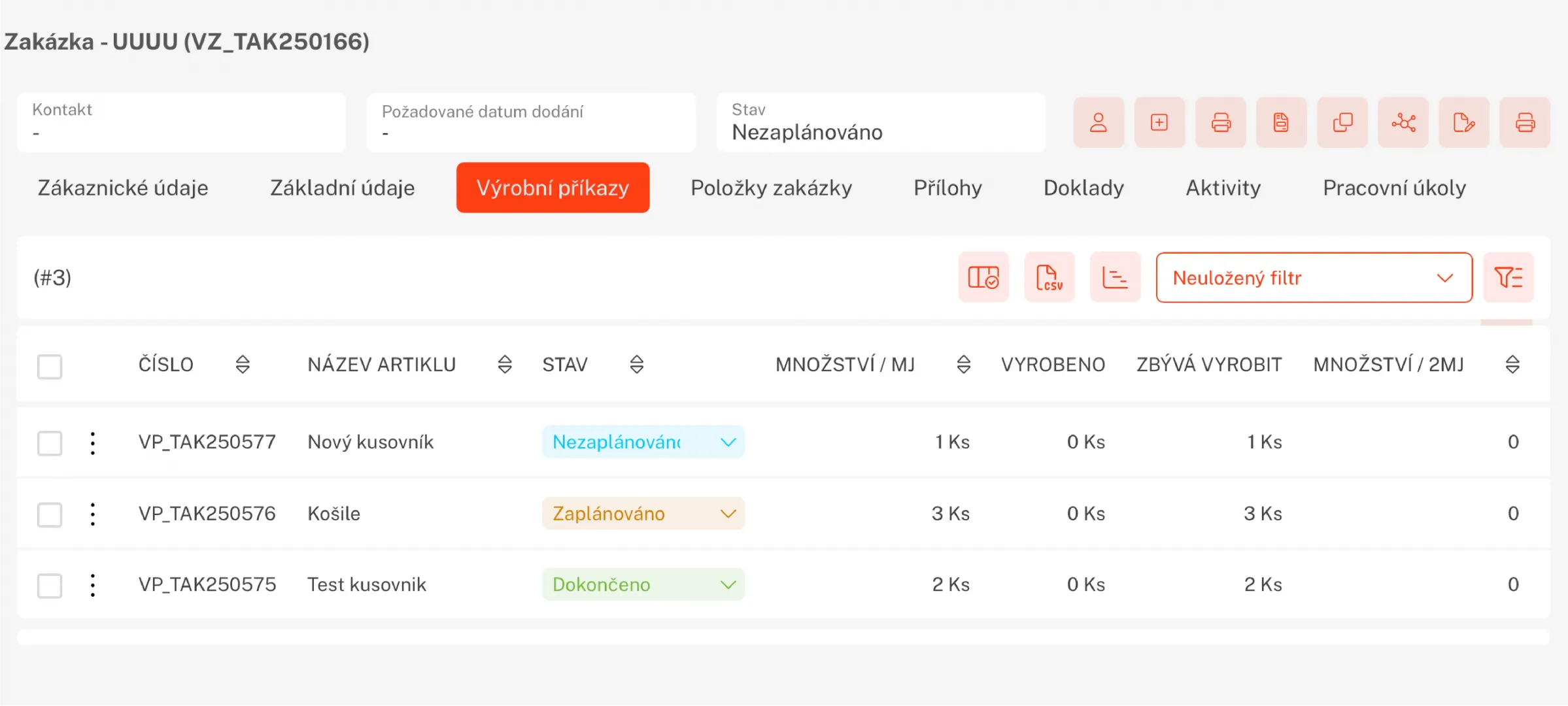Click the add-new plus icon button
The image size is (1568, 706).
click(x=1159, y=122)
